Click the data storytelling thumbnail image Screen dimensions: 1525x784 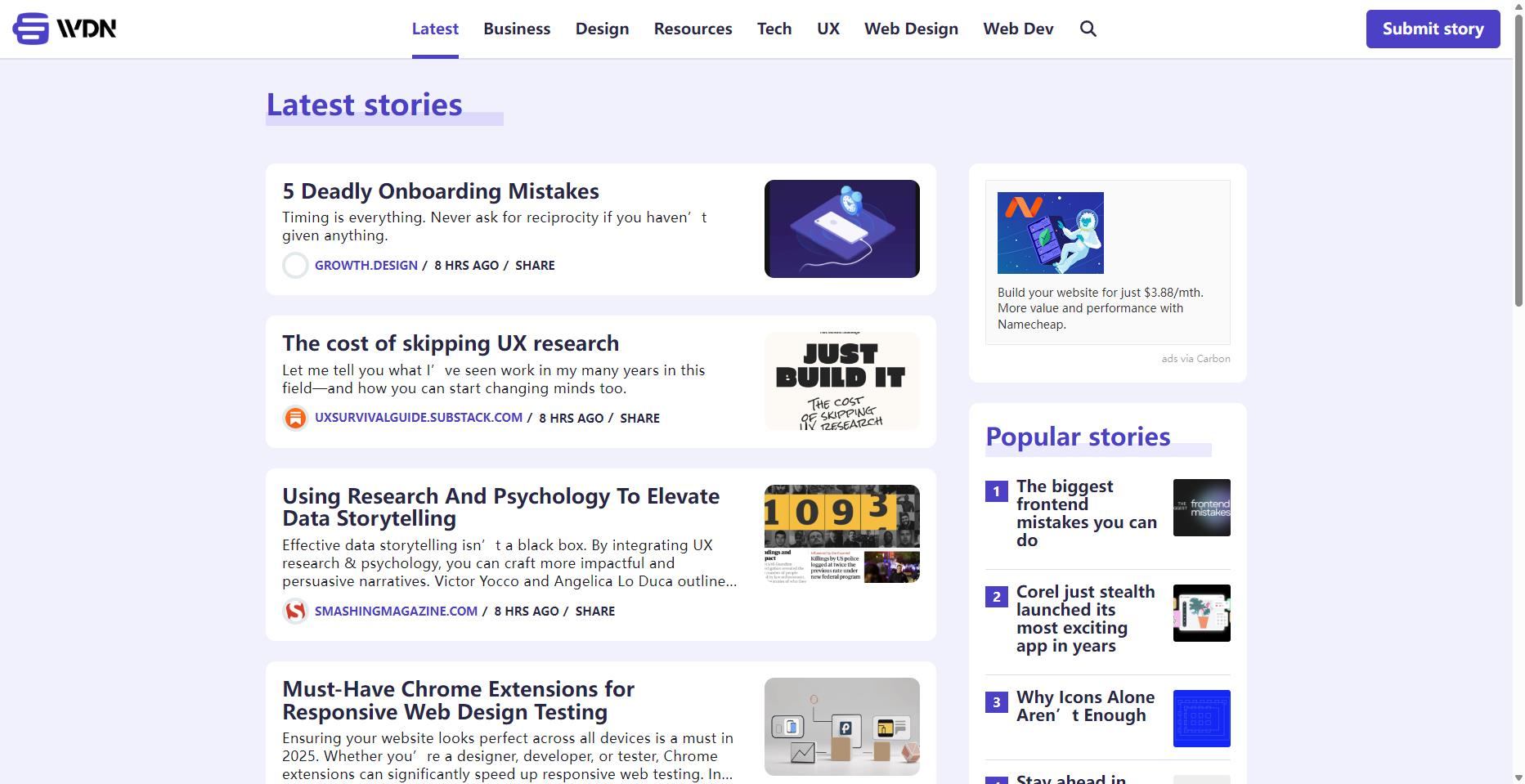(x=842, y=534)
